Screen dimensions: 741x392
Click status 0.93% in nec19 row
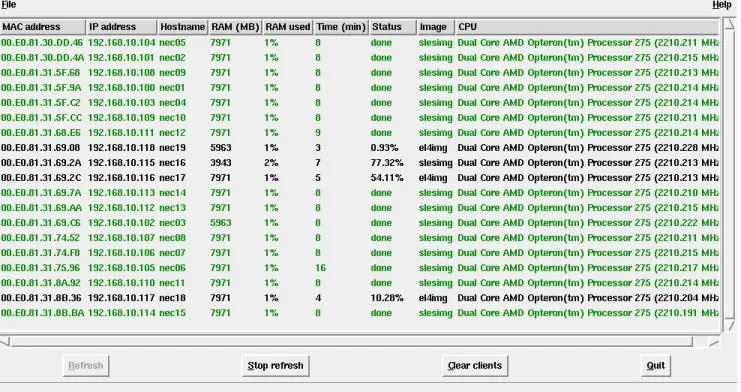click(384, 148)
